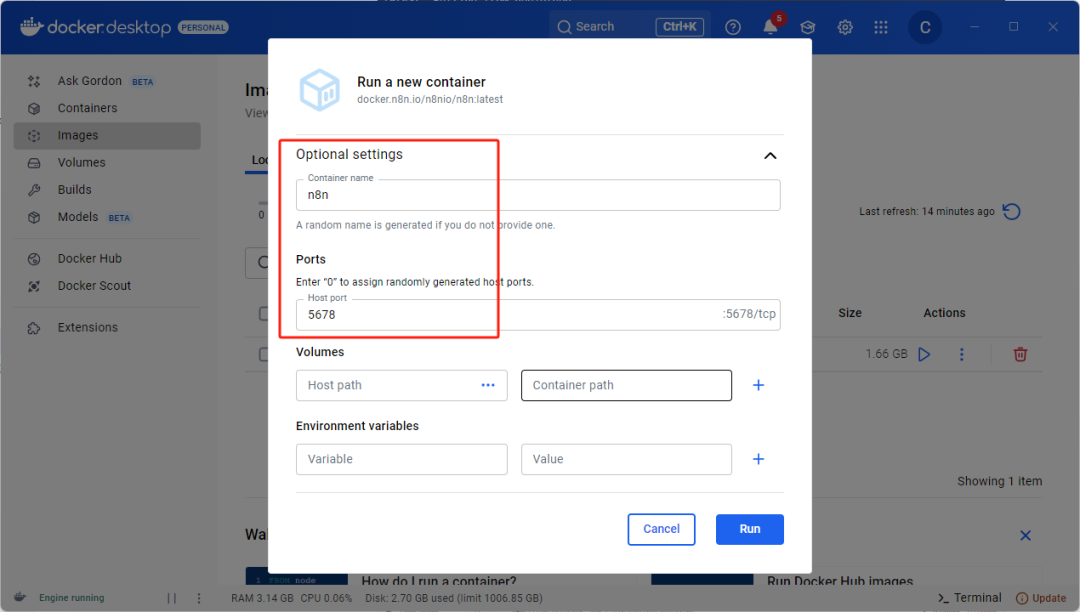
Task: Open the user account avatar C
Action: click(x=925, y=27)
